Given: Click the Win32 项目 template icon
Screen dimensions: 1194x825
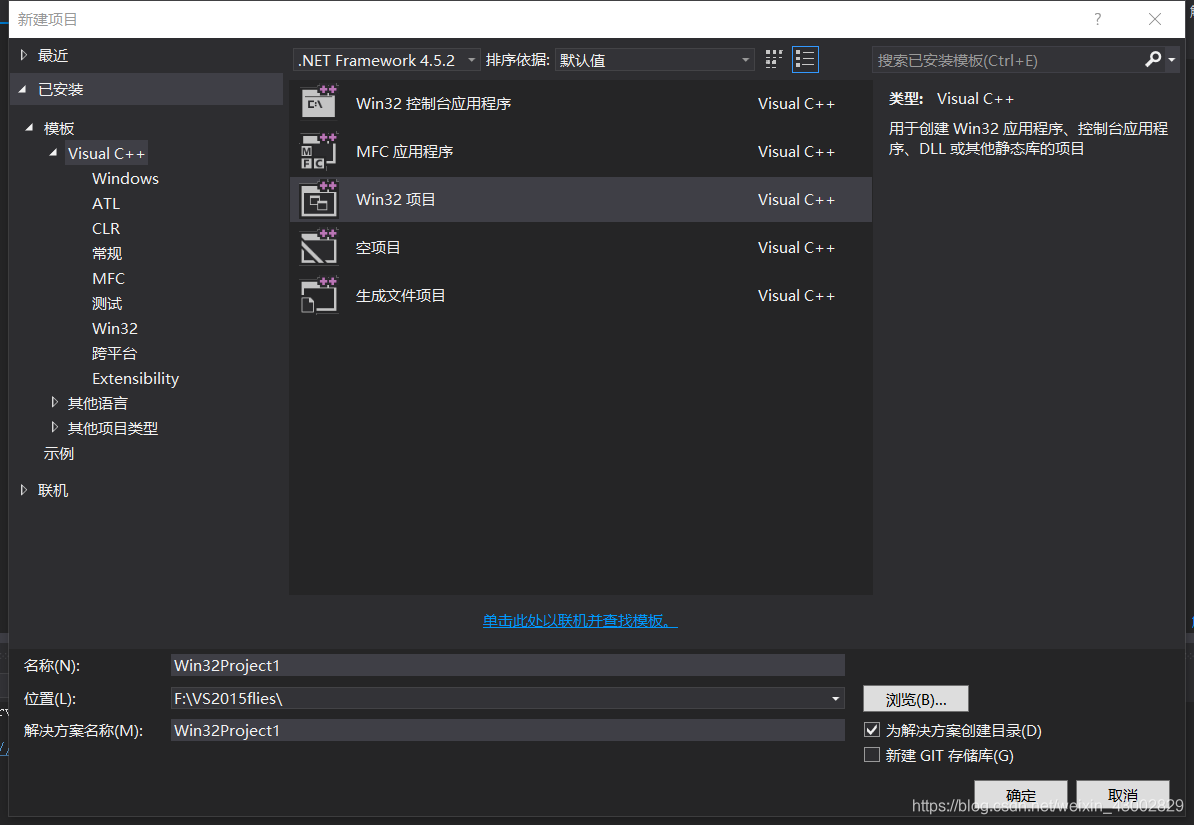Looking at the screenshot, I should coord(319,200).
